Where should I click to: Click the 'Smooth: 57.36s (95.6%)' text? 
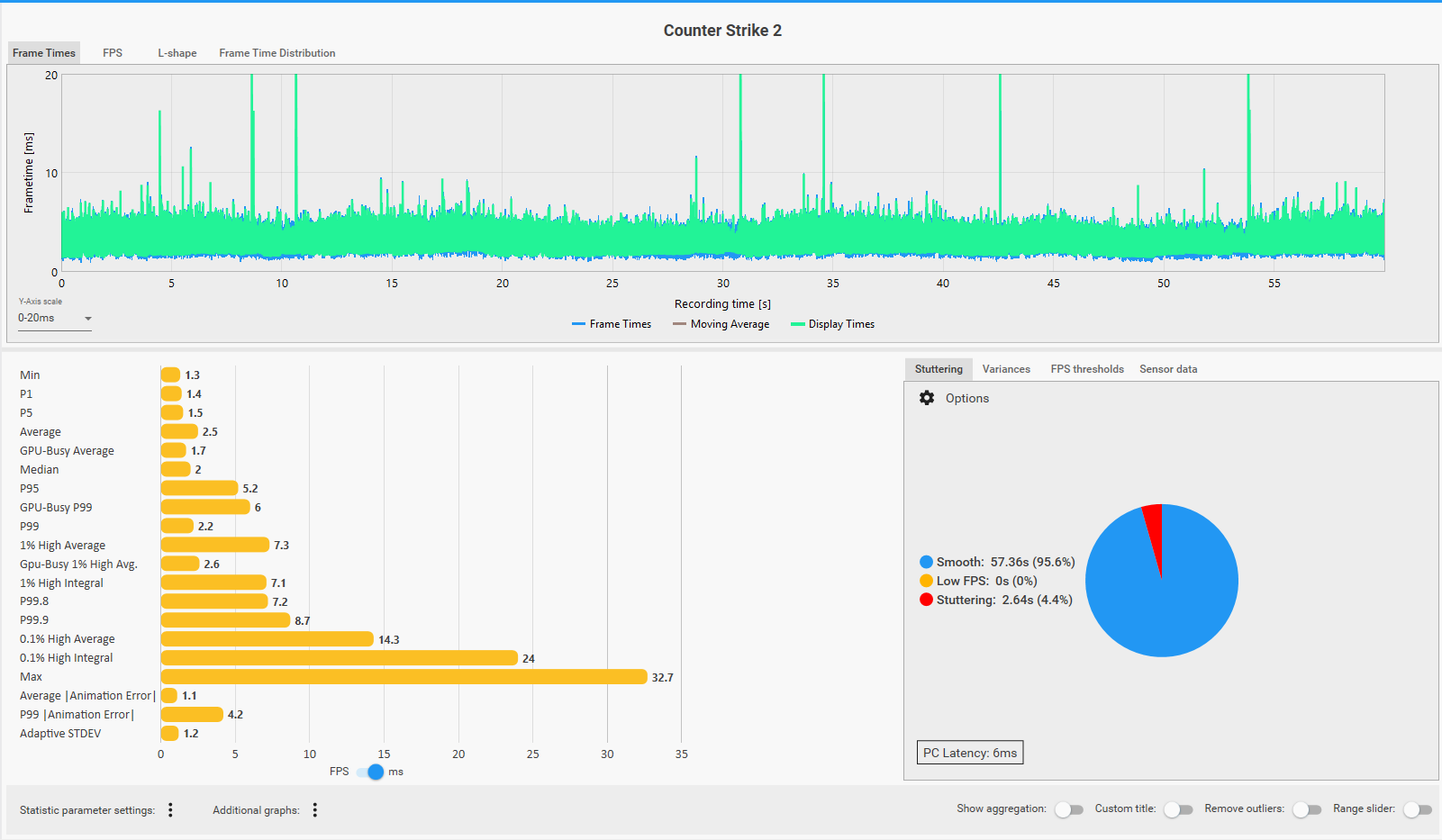coord(1005,562)
